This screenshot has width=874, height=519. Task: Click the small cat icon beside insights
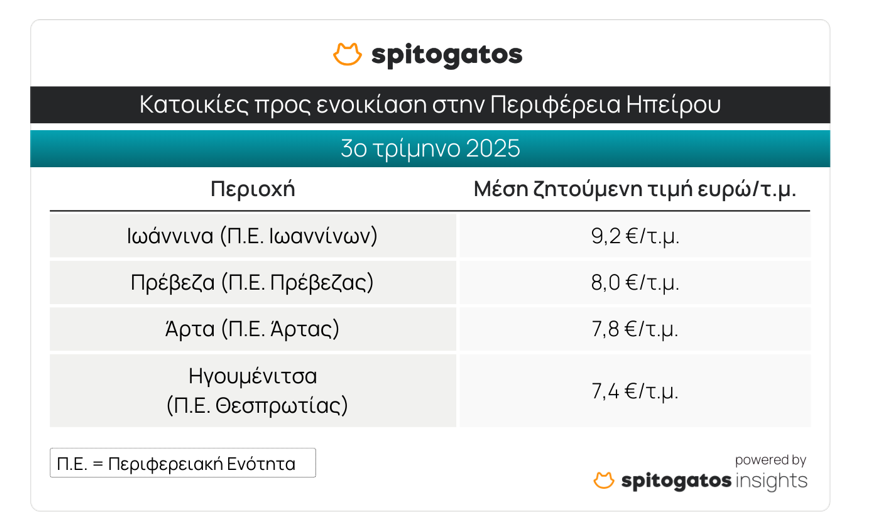603,481
